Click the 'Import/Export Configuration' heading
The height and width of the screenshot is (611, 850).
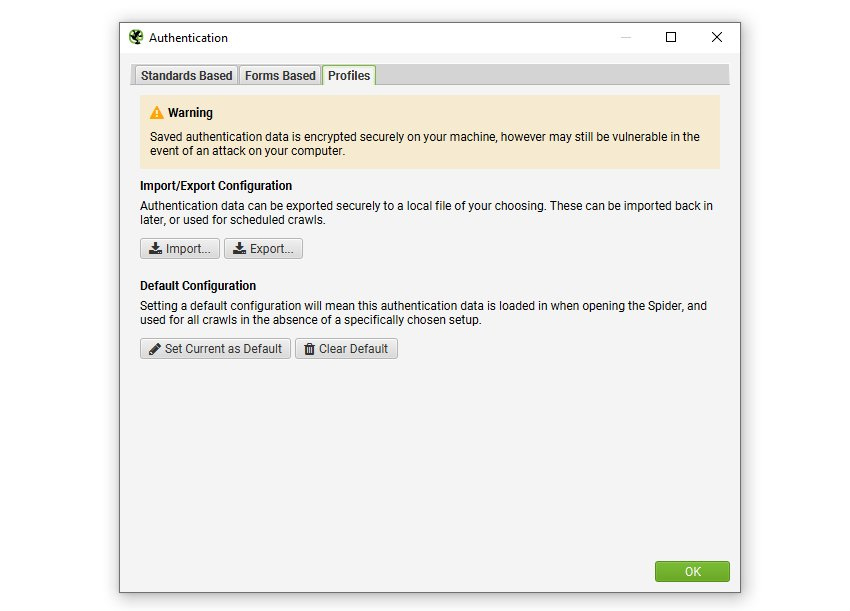click(x=216, y=186)
